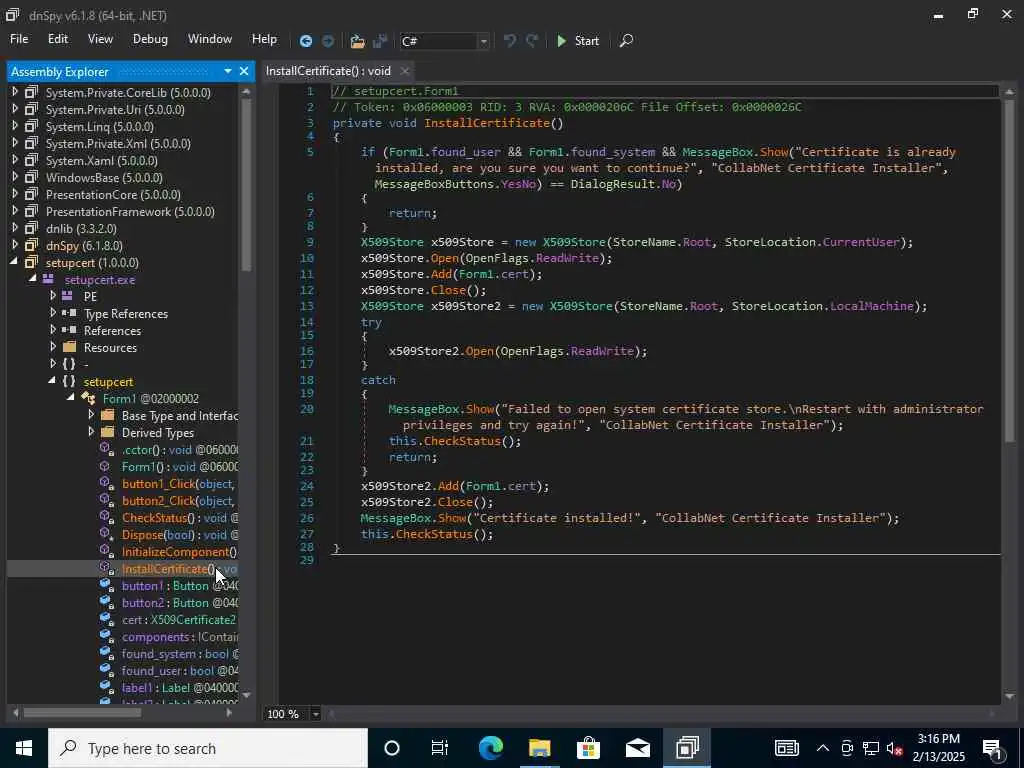Click the Form1 class icon
The image size is (1024, 768).
(x=88, y=398)
